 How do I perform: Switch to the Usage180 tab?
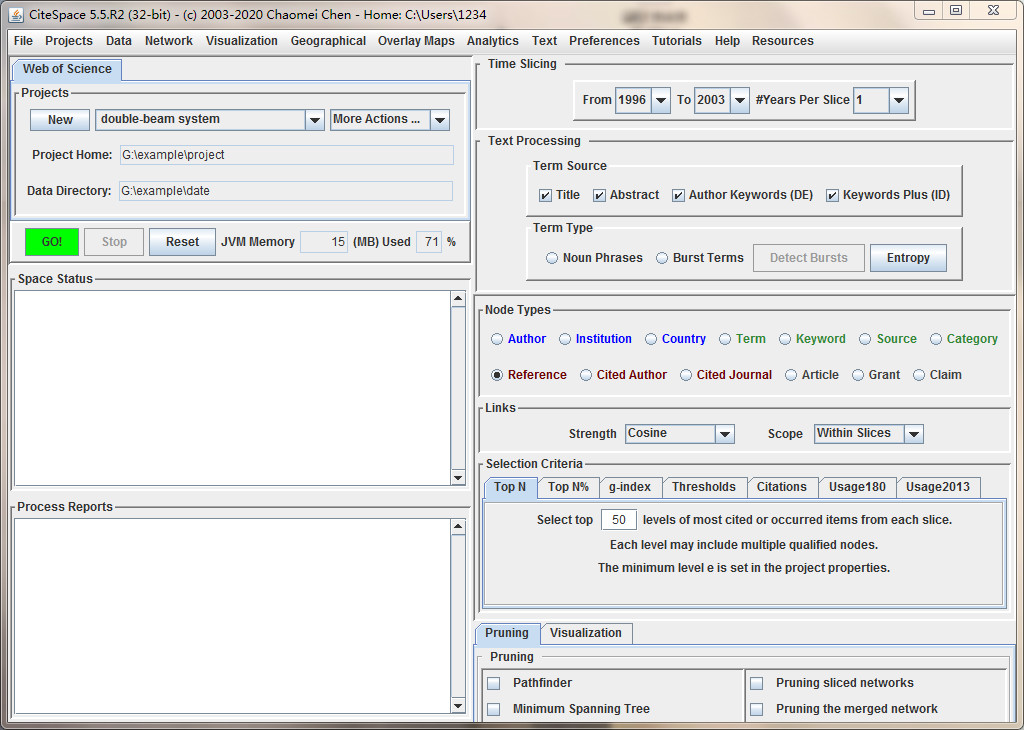(857, 487)
